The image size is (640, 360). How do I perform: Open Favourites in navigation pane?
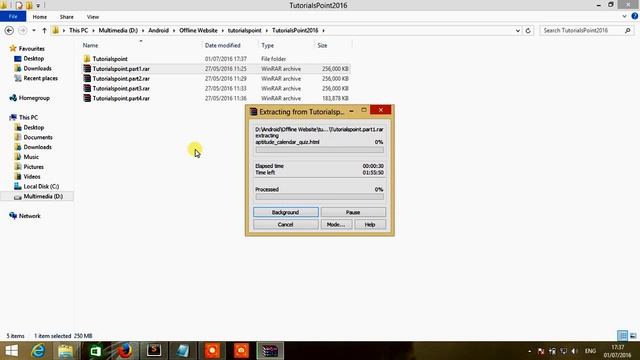click(31, 49)
